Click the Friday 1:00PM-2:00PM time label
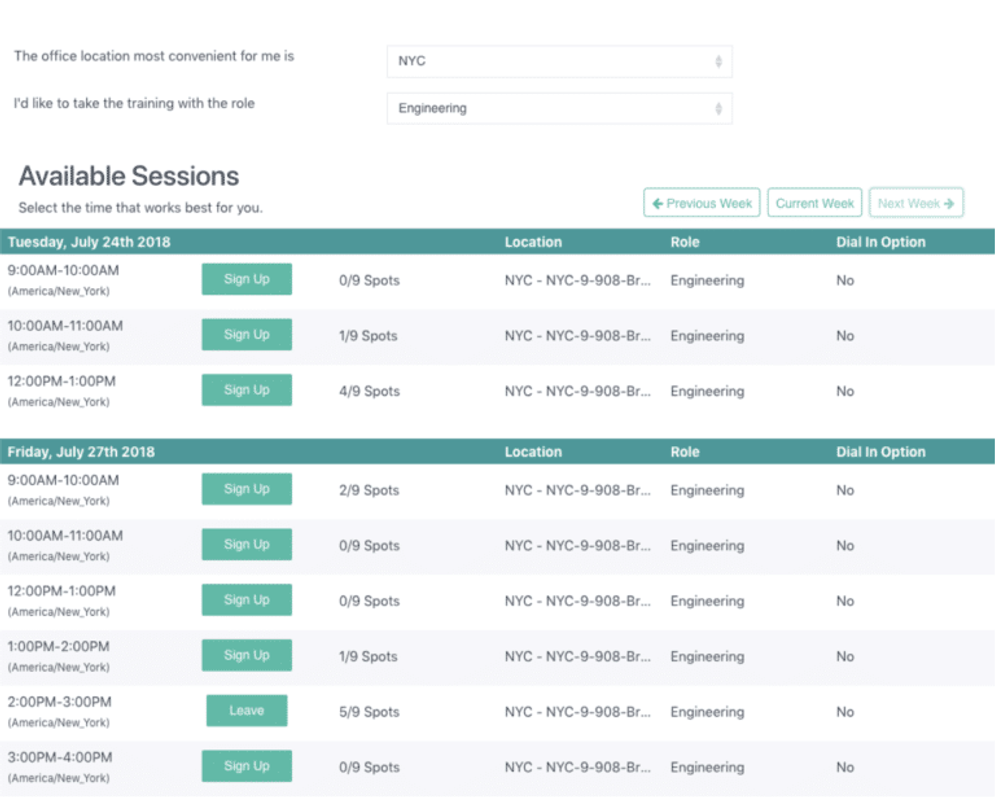Viewport: 995px width, 797px height. click(58, 647)
